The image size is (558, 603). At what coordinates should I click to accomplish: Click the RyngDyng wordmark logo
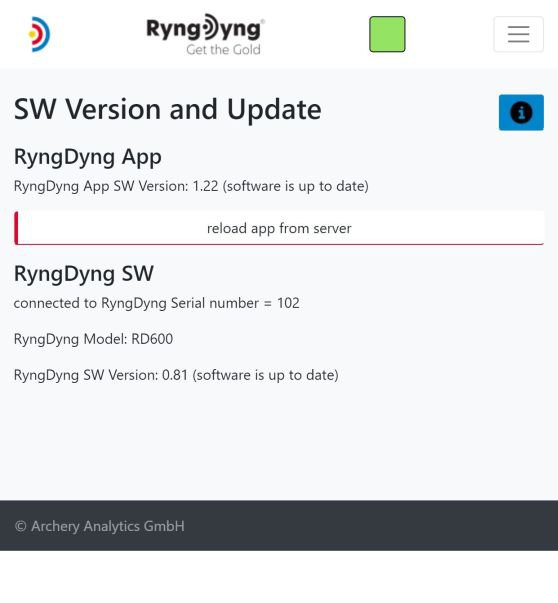[x=205, y=28]
